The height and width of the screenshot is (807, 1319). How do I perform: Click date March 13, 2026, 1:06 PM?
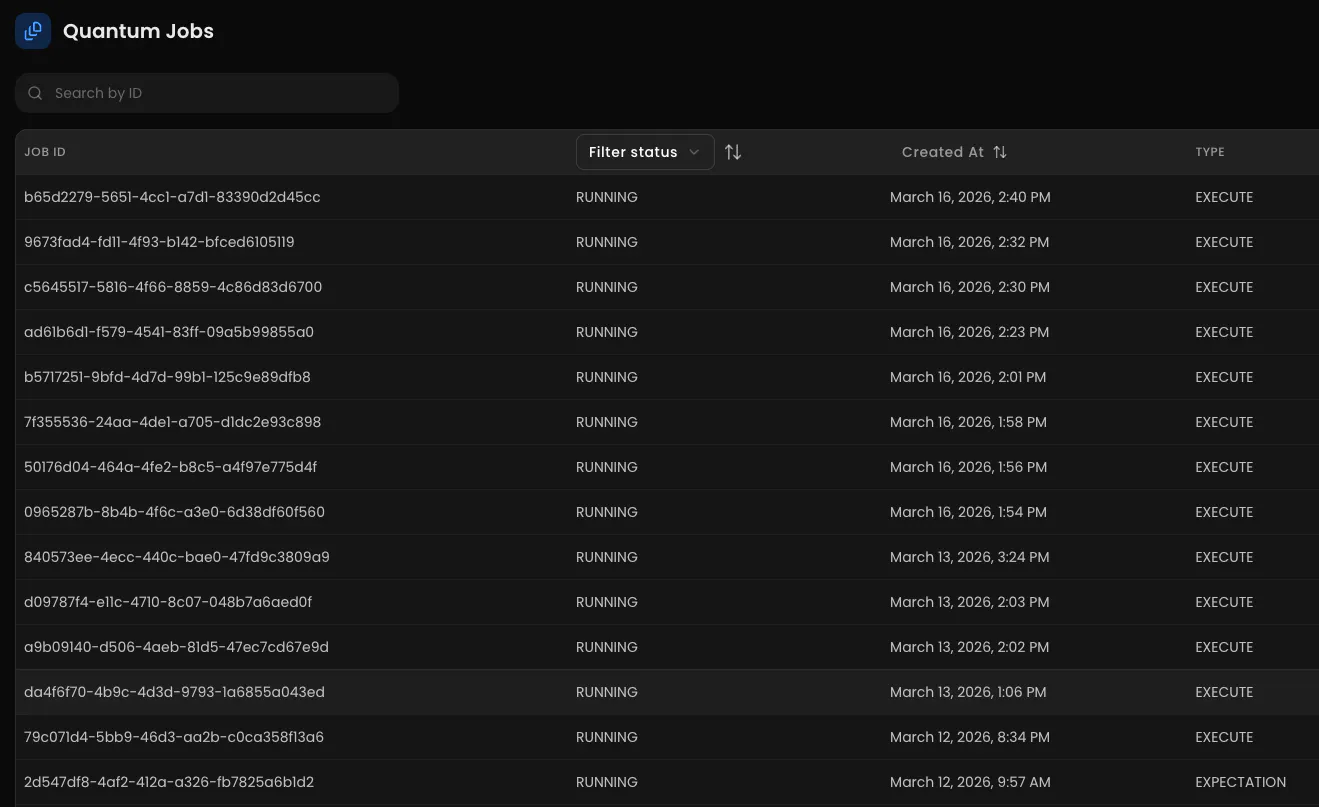(x=968, y=692)
